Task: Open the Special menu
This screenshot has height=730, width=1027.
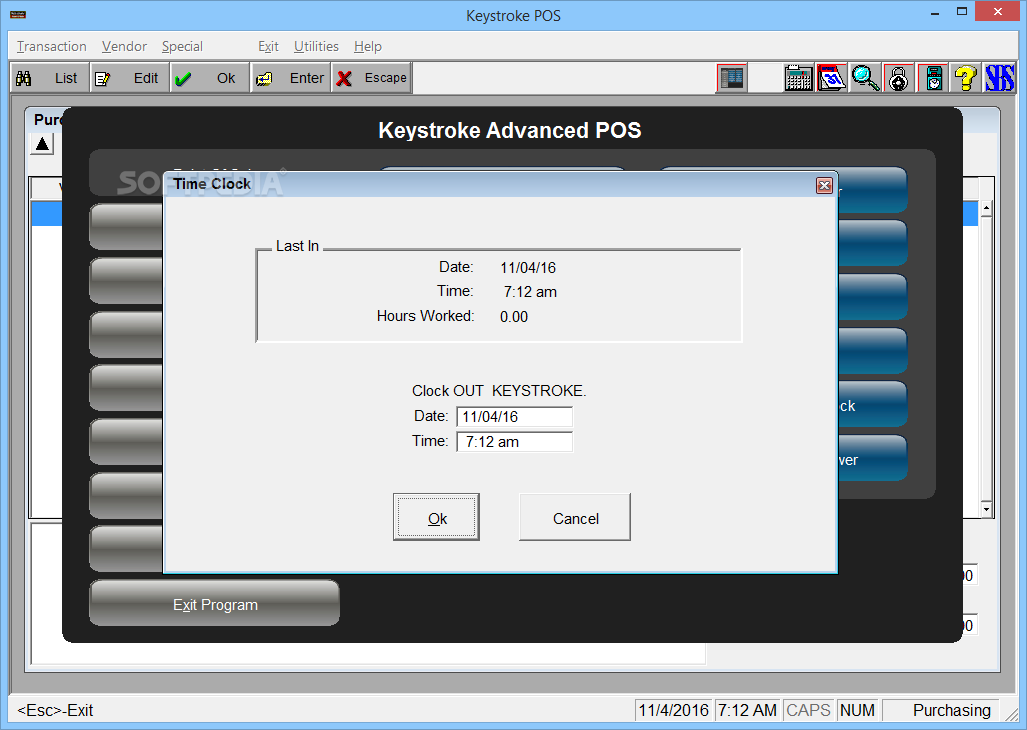Action: (182, 46)
